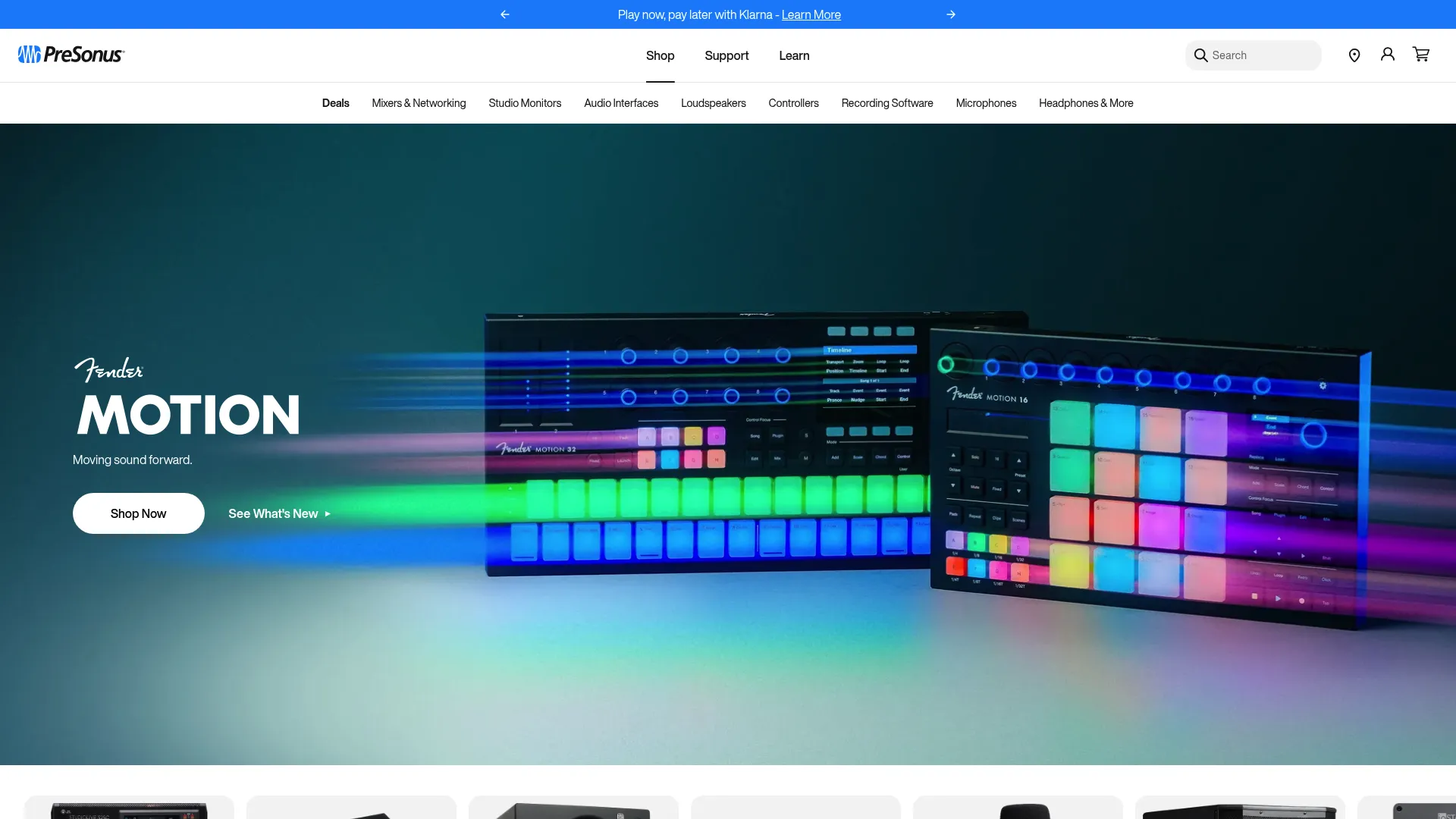Image resolution: width=1456 pixels, height=819 pixels.
Task: Click the Shop Now button
Action: (139, 513)
